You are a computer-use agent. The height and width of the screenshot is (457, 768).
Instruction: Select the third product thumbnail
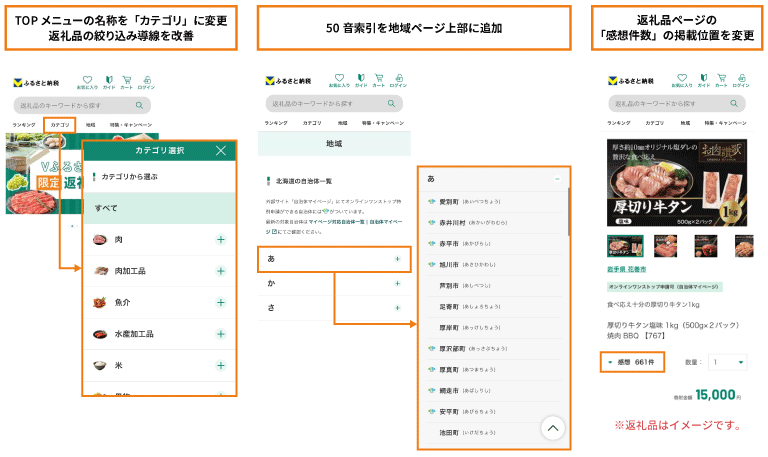pos(706,246)
